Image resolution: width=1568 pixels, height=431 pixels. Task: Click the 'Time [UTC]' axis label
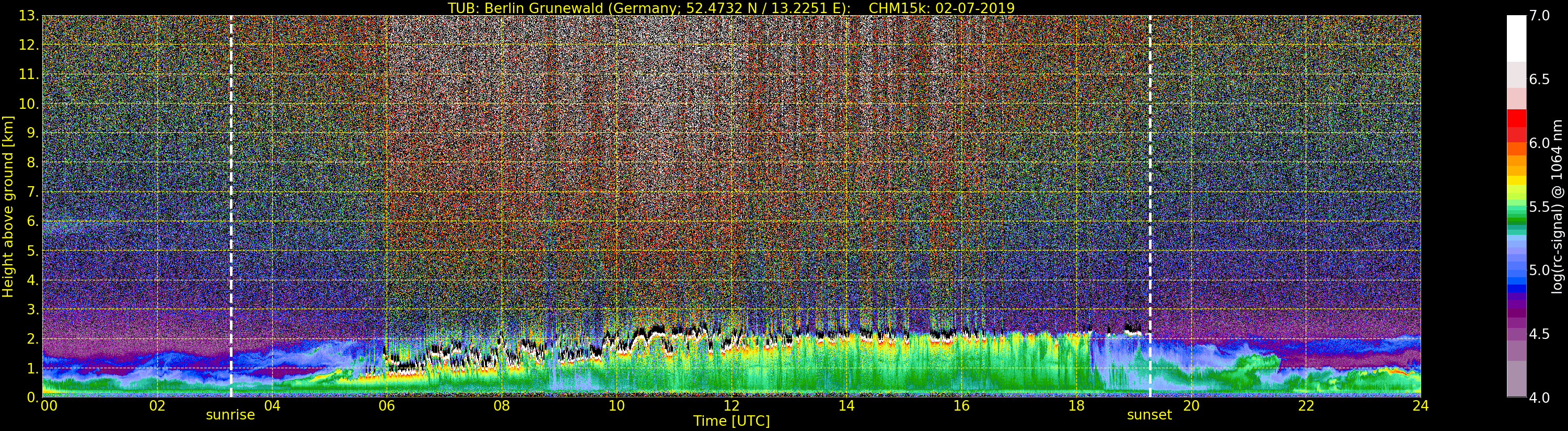731,421
